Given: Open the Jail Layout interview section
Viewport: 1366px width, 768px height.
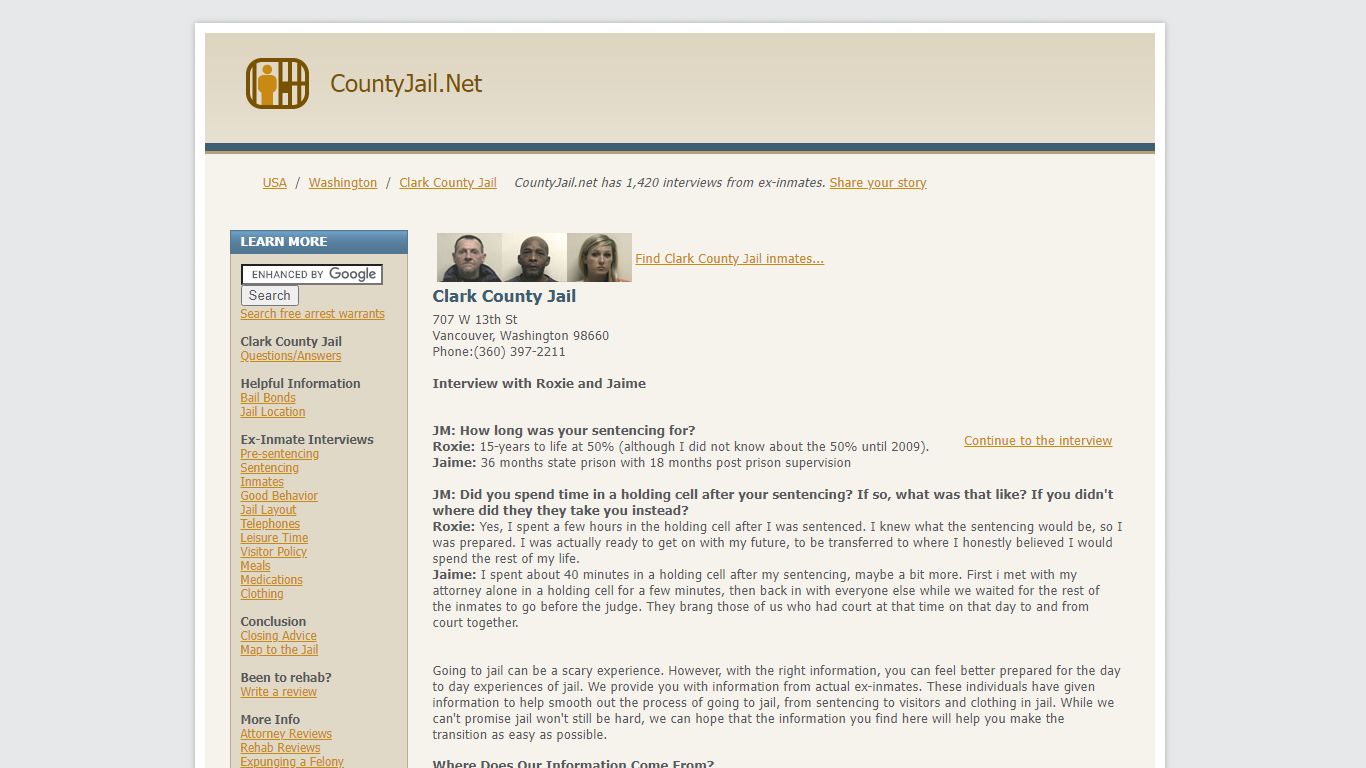Looking at the screenshot, I should click(268, 510).
